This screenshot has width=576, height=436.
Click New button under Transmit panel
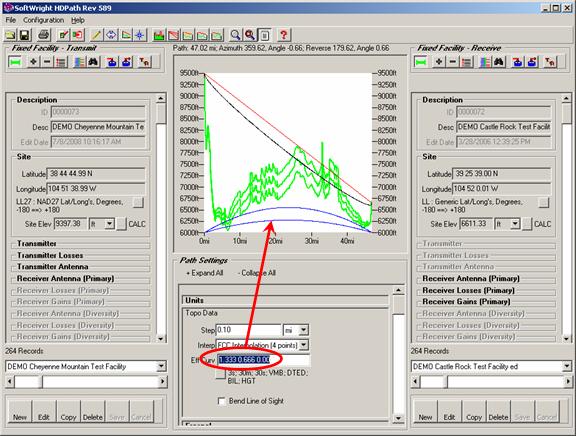tap(20, 411)
